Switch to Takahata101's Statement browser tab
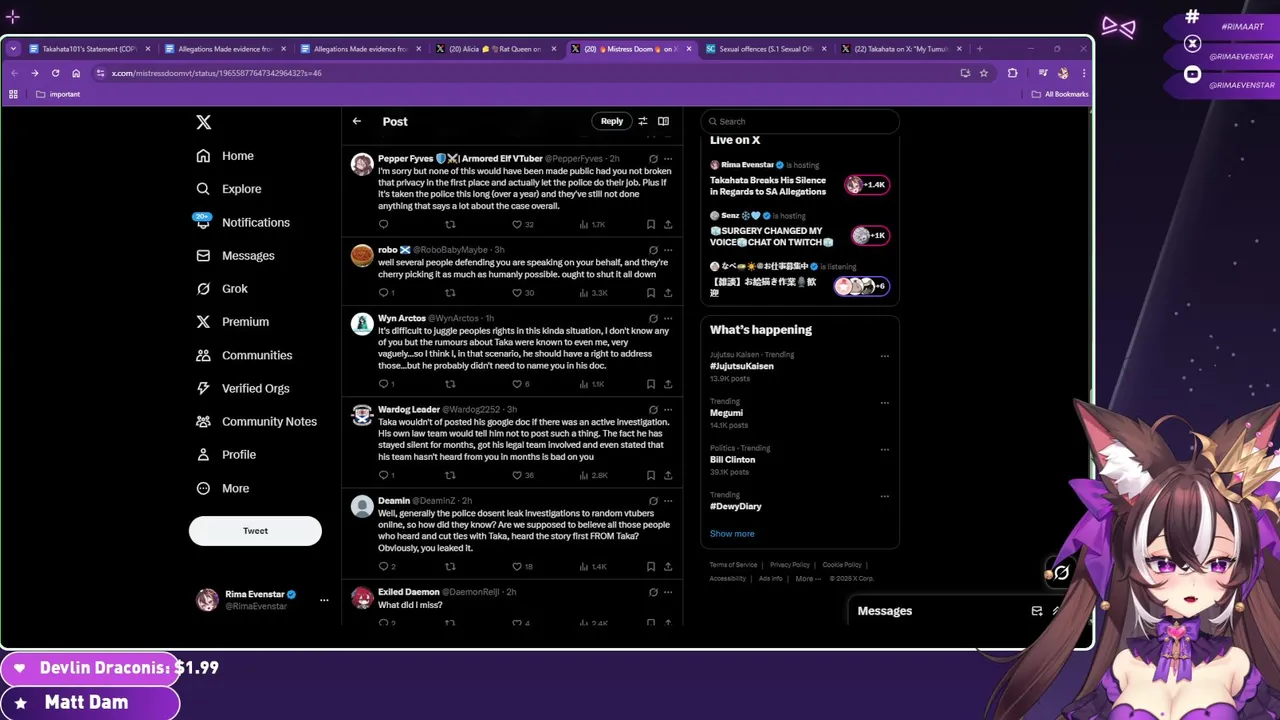The height and width of the screenshot is (720, 1280). coord(89,48)
